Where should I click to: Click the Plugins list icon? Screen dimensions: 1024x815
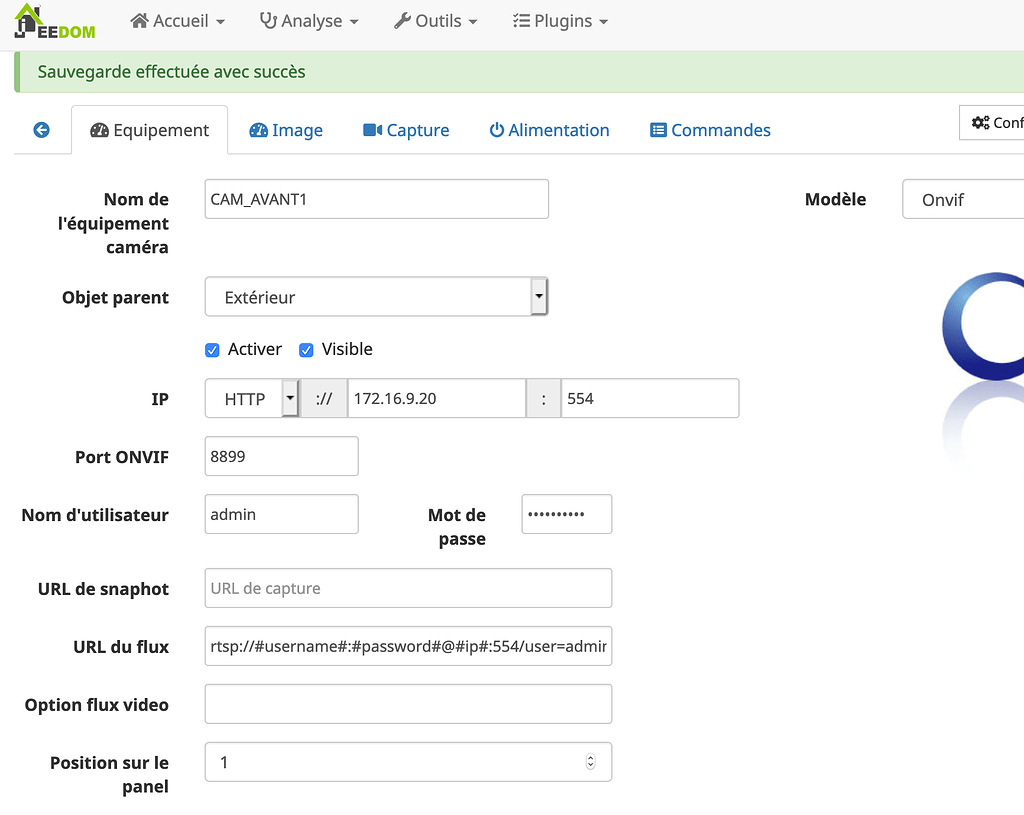coord(521,21)
